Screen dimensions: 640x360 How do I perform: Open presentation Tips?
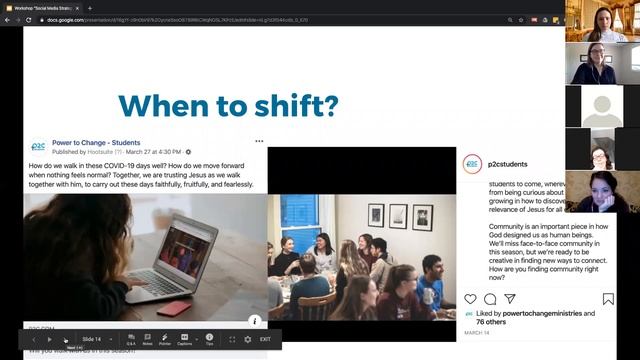pos(209,339)
